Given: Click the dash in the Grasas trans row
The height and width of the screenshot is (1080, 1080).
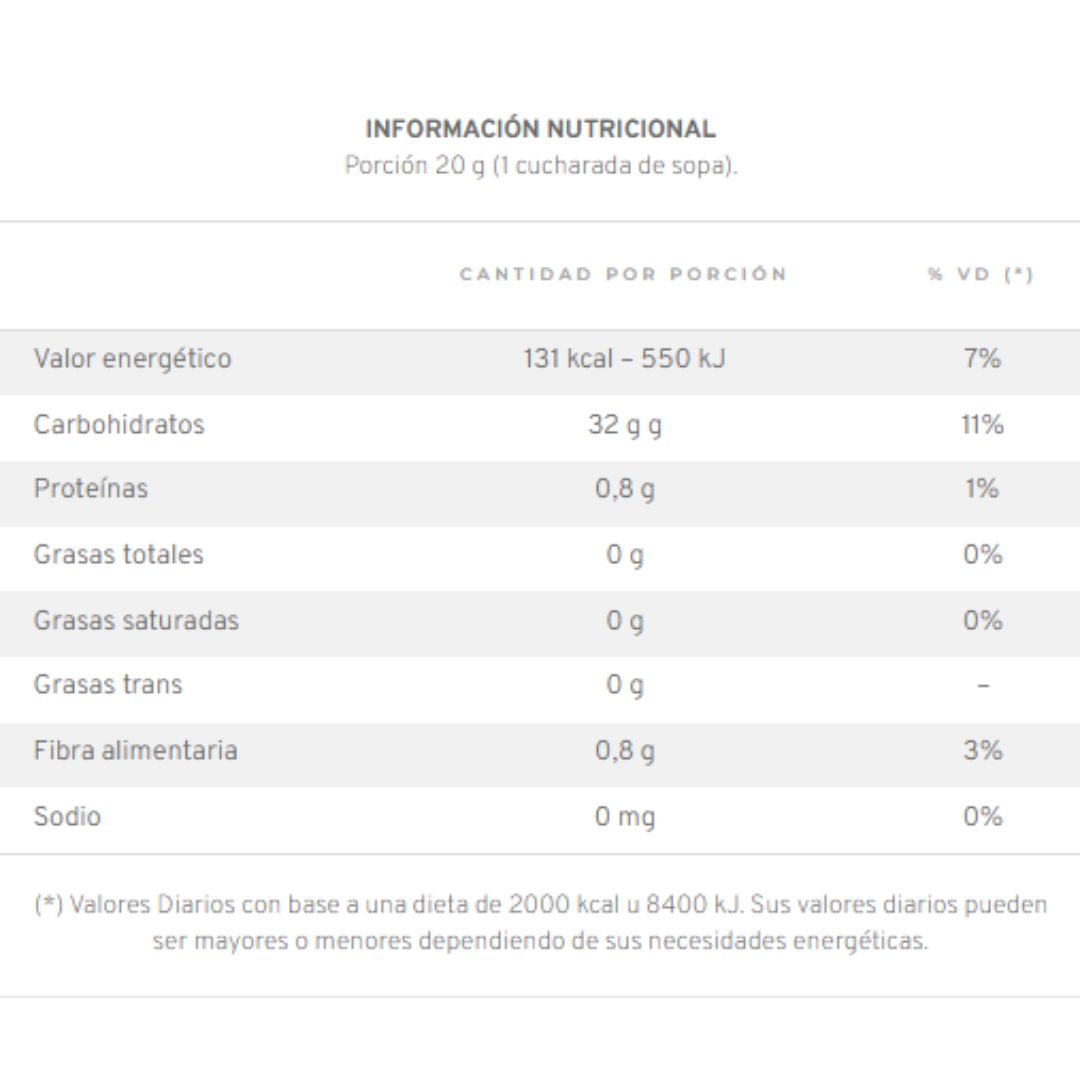Looking at the screenshot, I should click(983, 685).
